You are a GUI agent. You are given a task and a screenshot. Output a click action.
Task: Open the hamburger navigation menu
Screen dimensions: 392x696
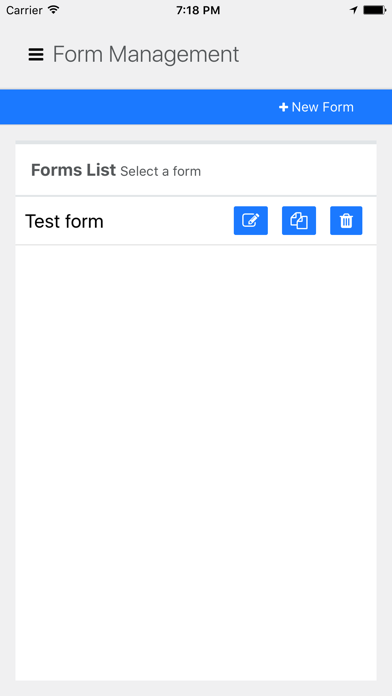coord(36,55)
